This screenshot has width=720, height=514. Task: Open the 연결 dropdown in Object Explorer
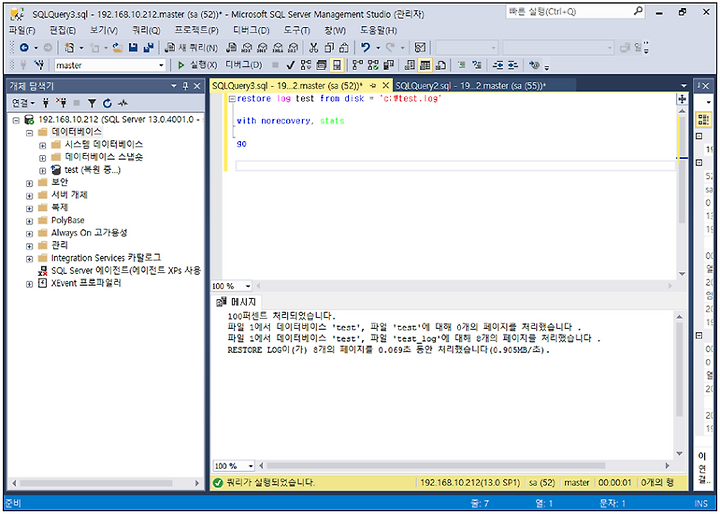[23, 103]
